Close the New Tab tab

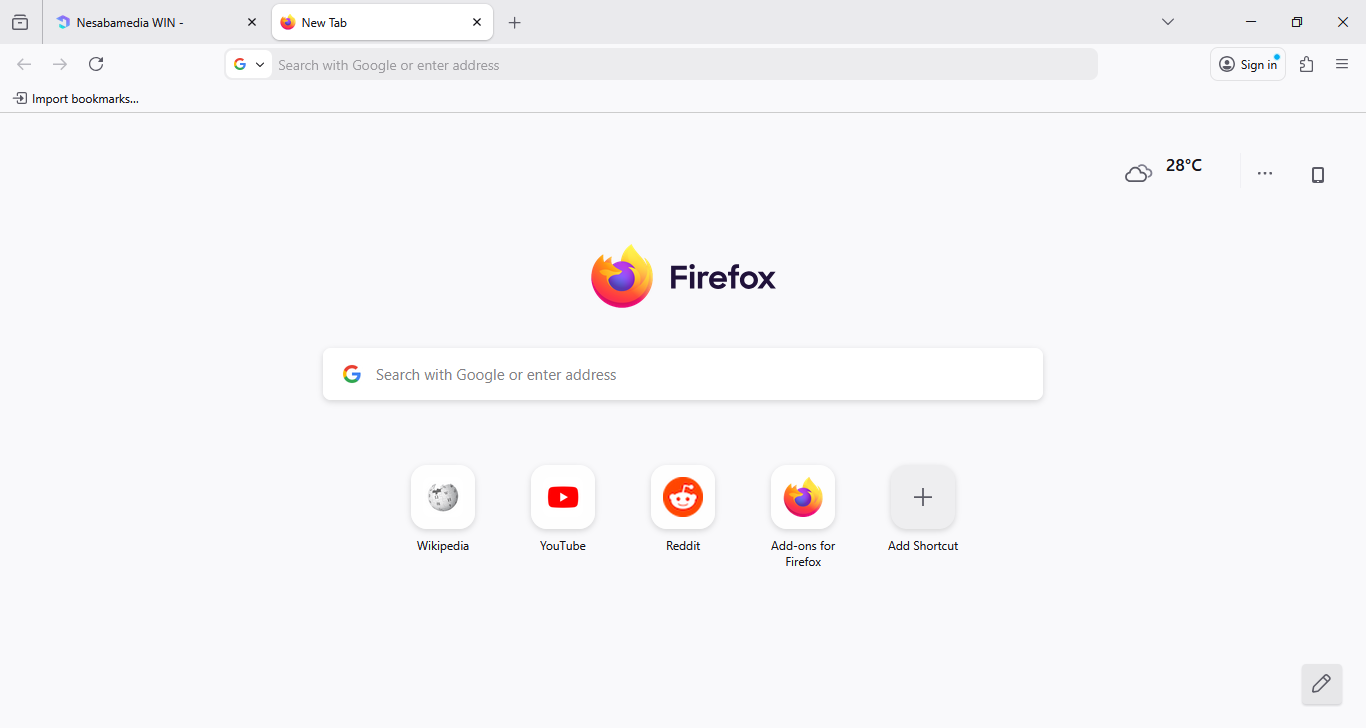[x=477, y=22]
